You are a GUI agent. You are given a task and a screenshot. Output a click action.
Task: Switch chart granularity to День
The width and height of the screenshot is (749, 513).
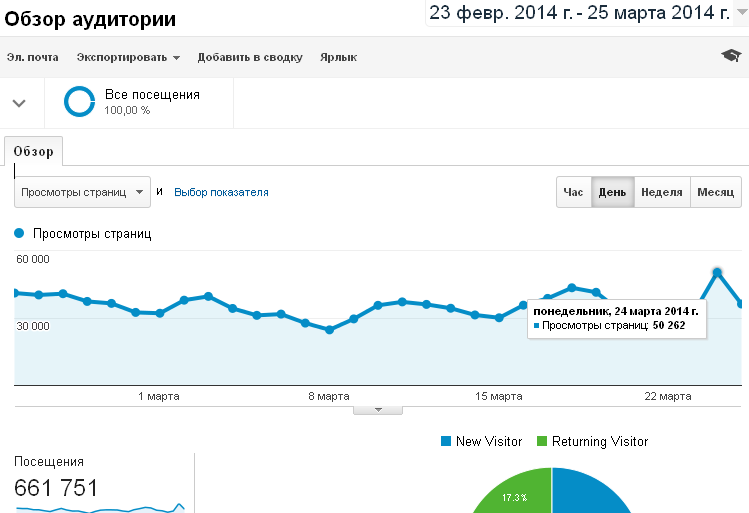(x=613, y=192)
